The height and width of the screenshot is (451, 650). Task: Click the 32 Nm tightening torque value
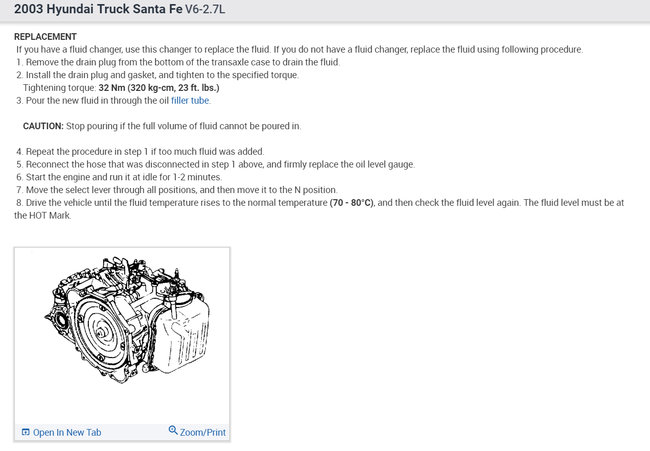click(x=159, y=88)
